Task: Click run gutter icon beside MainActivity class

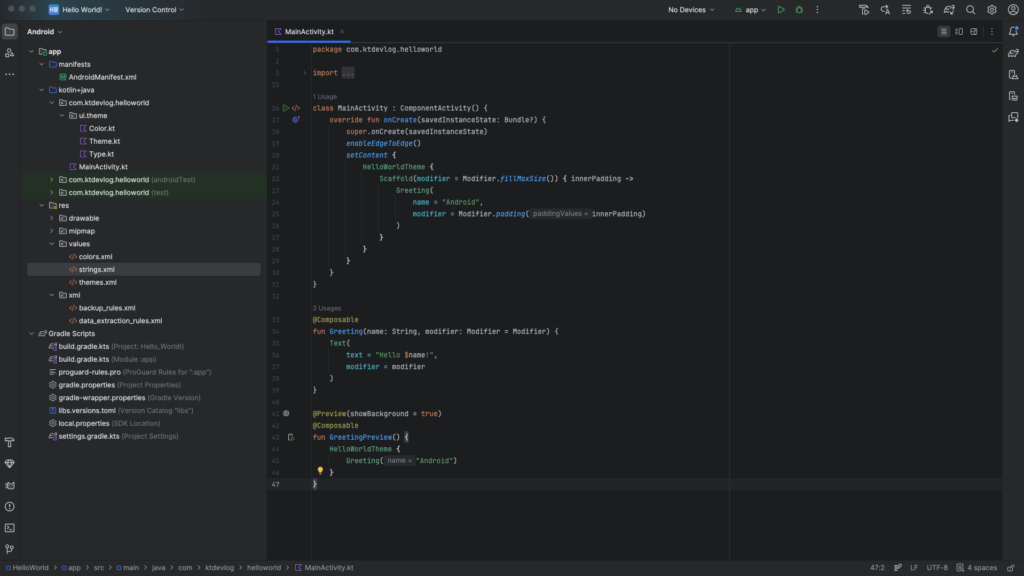Action: tap(285, 108)
